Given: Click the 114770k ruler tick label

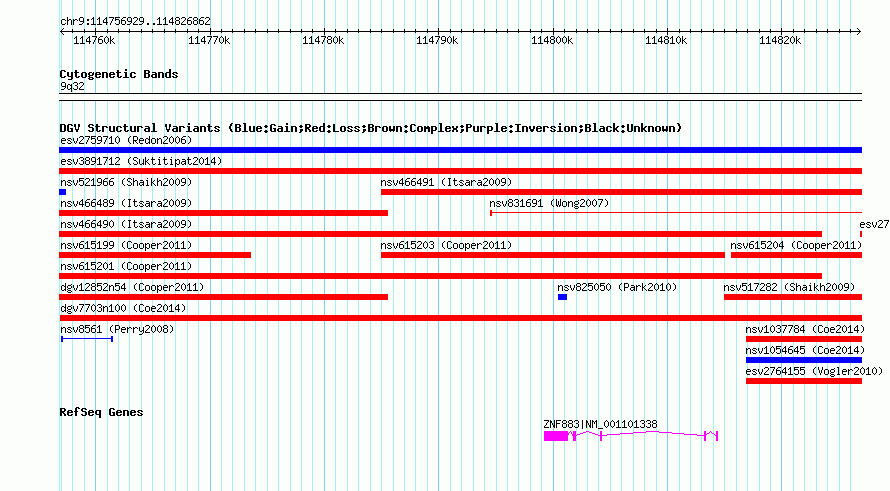Looking at the screenshot, I should 209,41.
